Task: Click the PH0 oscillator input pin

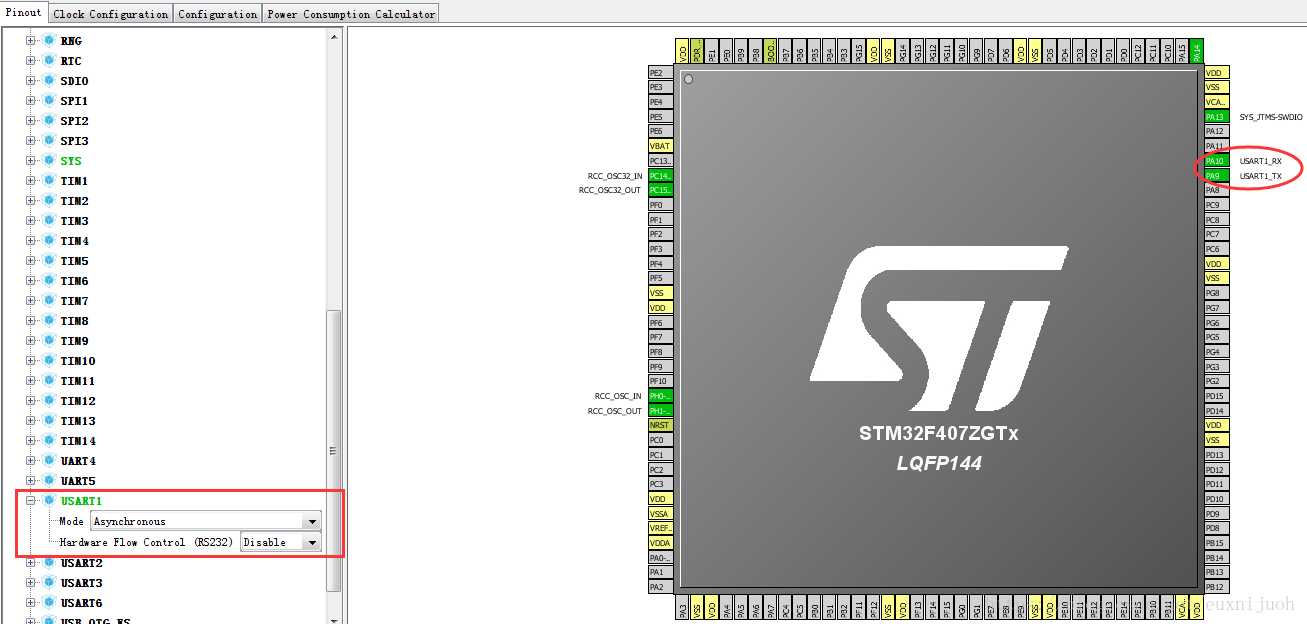Action: click(661, 396)
